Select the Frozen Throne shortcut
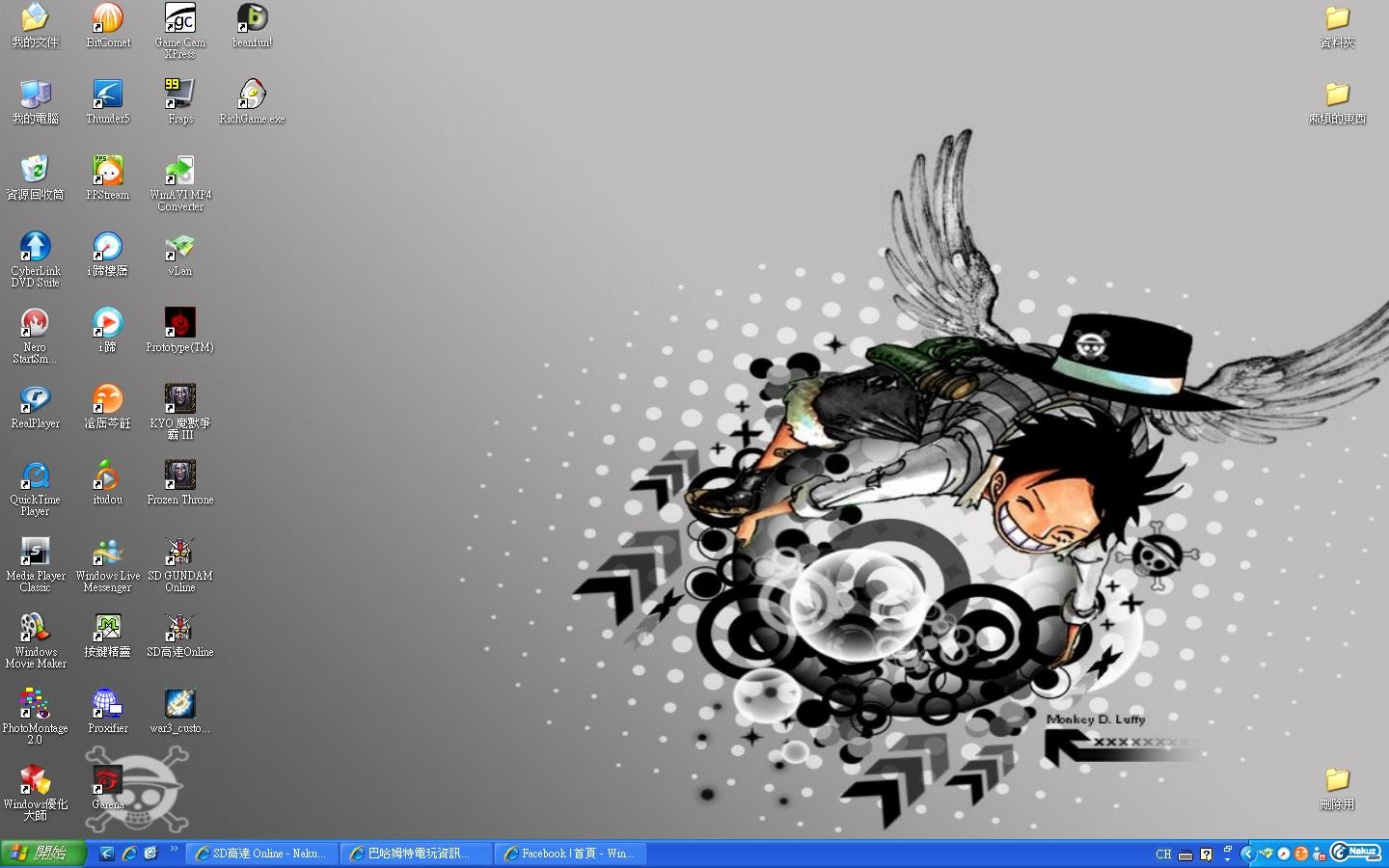The image size is (1389, 868). point(180,483)
